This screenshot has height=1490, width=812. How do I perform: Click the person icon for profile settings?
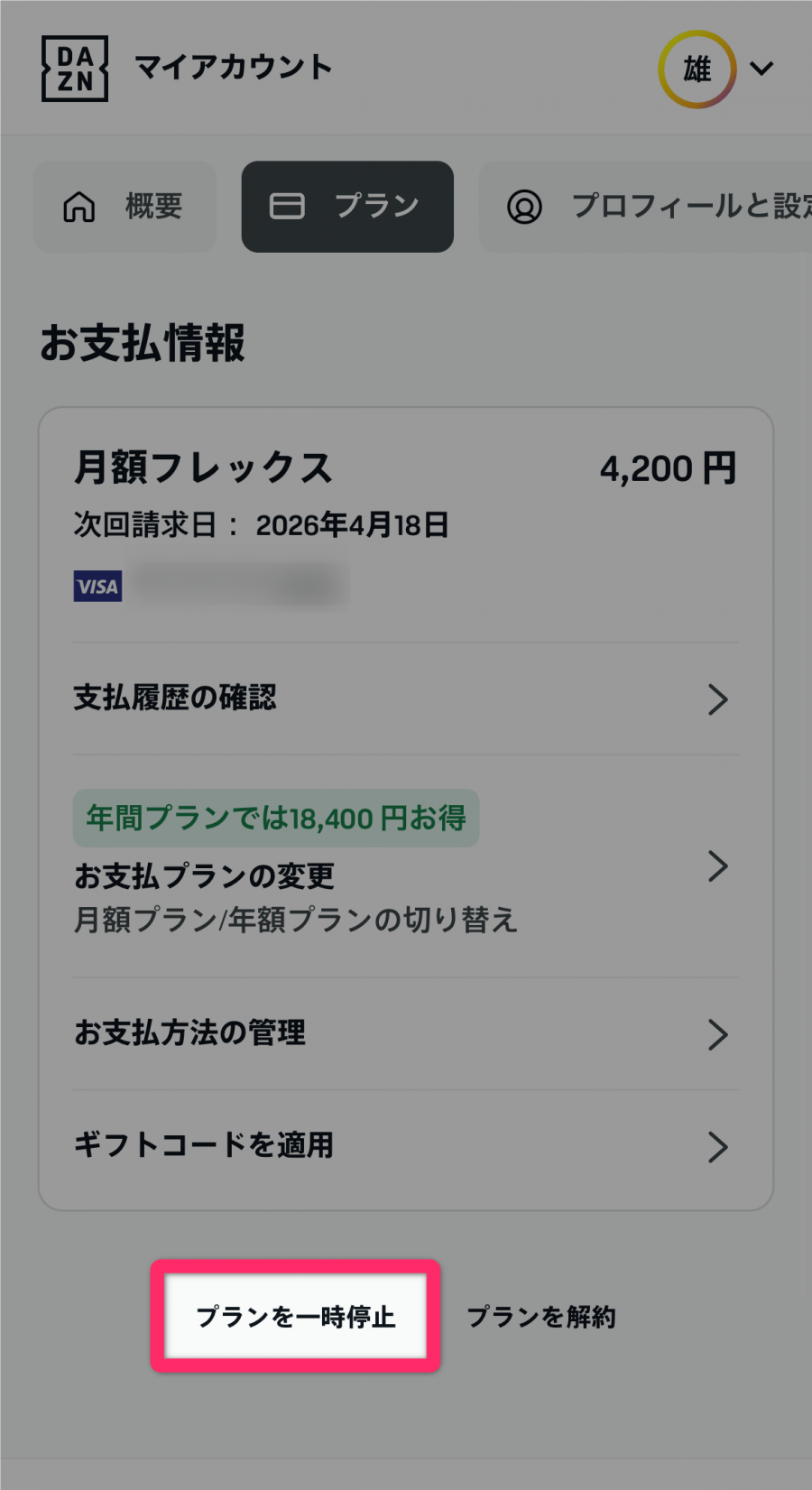coord(524,207)
